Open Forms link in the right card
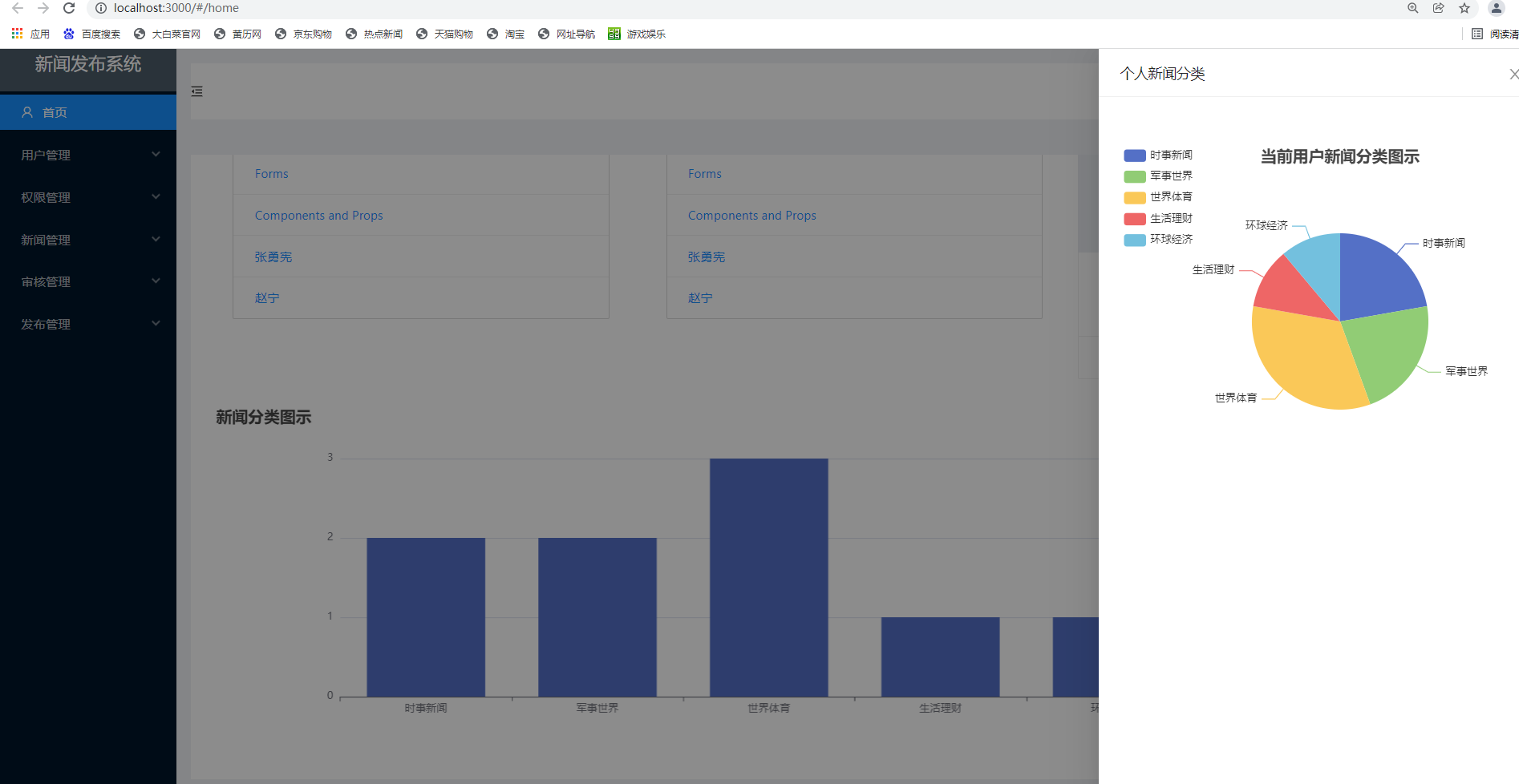Viewport: 1519px width, 784px height. (705, 174)
